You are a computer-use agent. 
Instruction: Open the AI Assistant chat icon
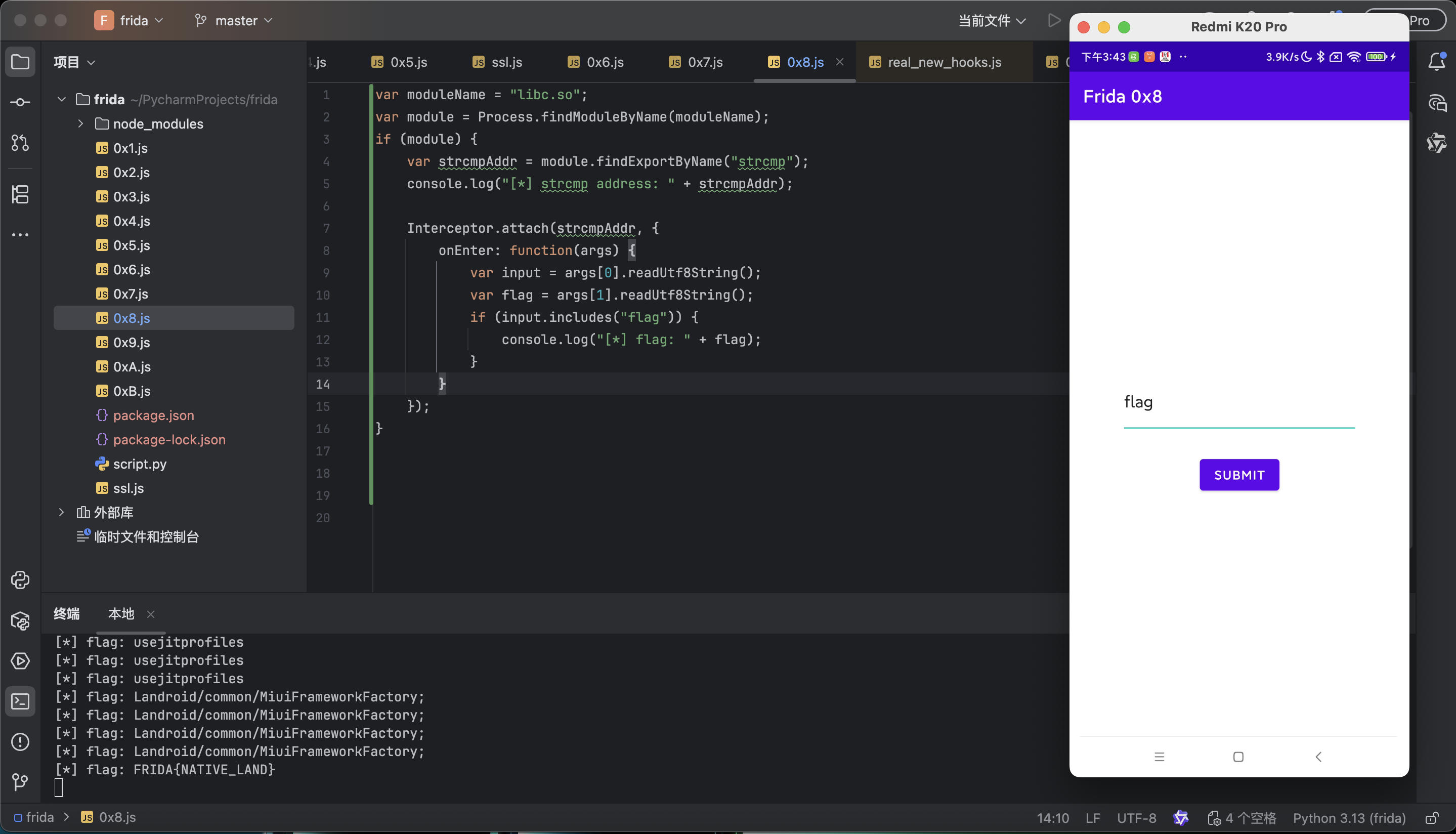pyautogui.click(x=1437, y=103)
